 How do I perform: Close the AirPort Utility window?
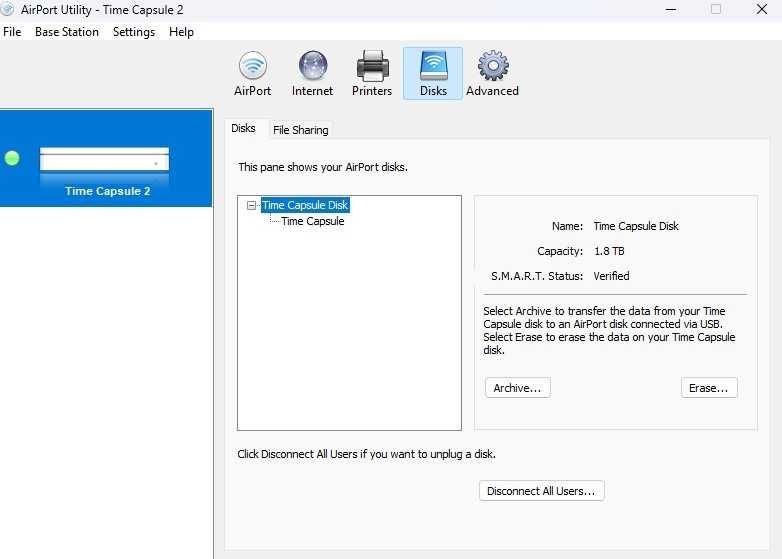[762, 9]
